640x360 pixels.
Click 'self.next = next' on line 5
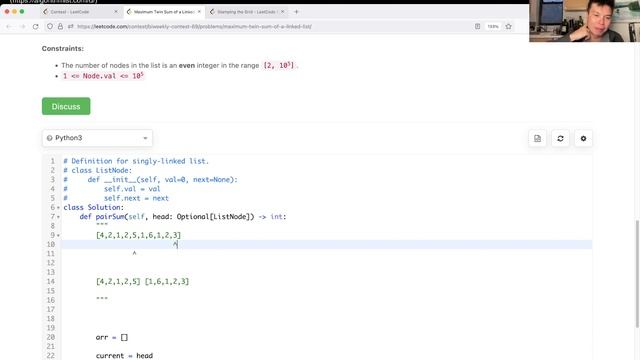[136, 198]
